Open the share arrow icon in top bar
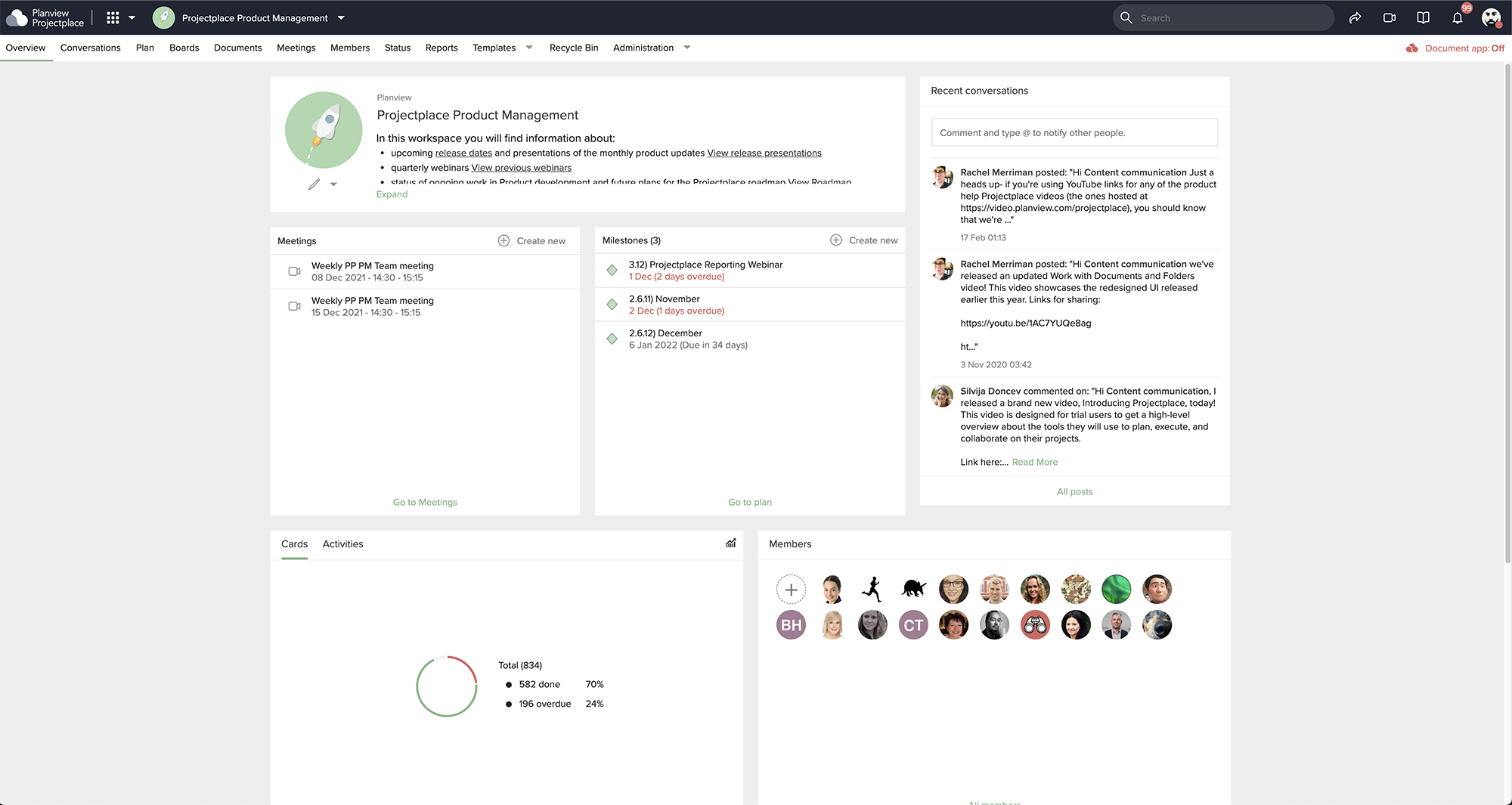 [1355, 17]
